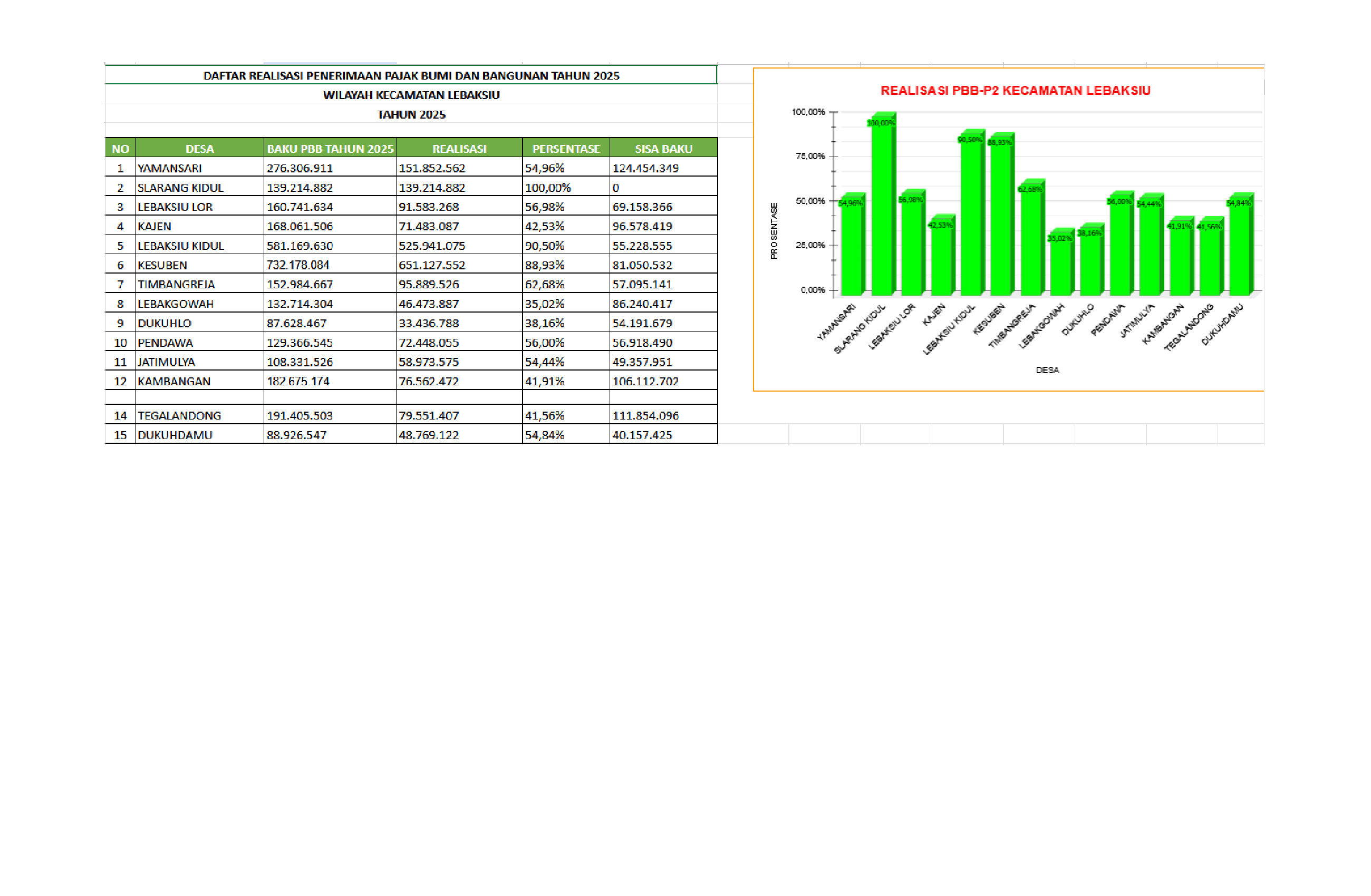Select the 'YAMANSARI' village cell
Image resolution: width=1371 pixels, height=896 pixels.
tap(199, 168)
